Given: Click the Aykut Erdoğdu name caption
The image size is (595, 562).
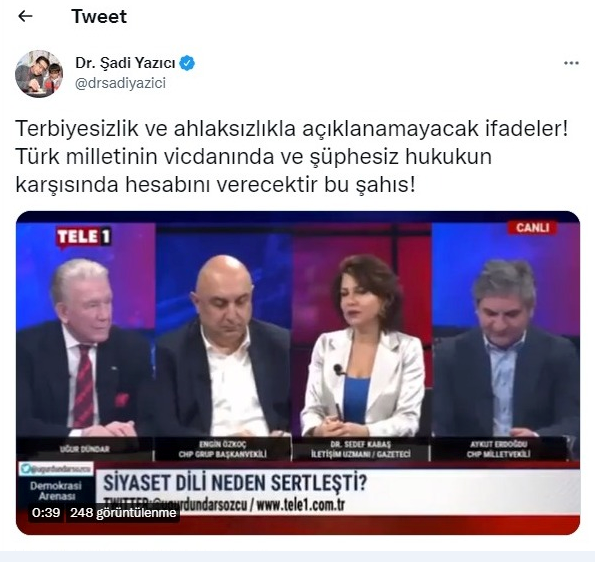Looking at the screenshot, I should click(498, 449).
